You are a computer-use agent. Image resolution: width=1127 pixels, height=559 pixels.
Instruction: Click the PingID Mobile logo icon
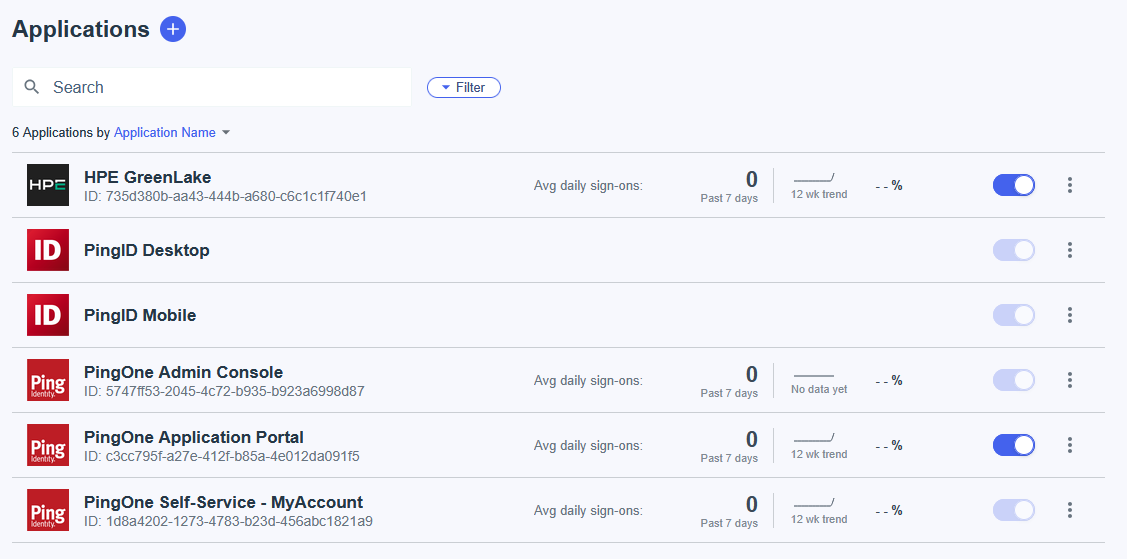tap(48, 315)
